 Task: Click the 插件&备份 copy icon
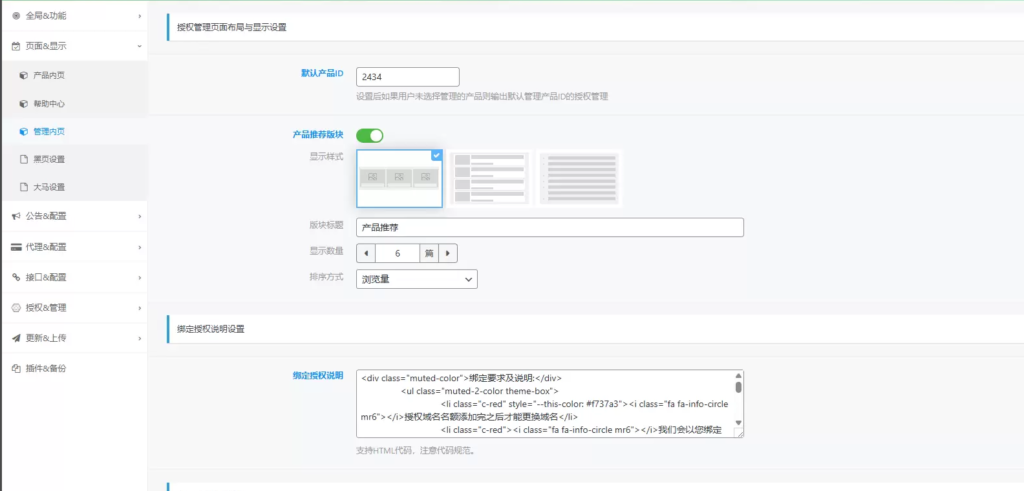(16, 368)
